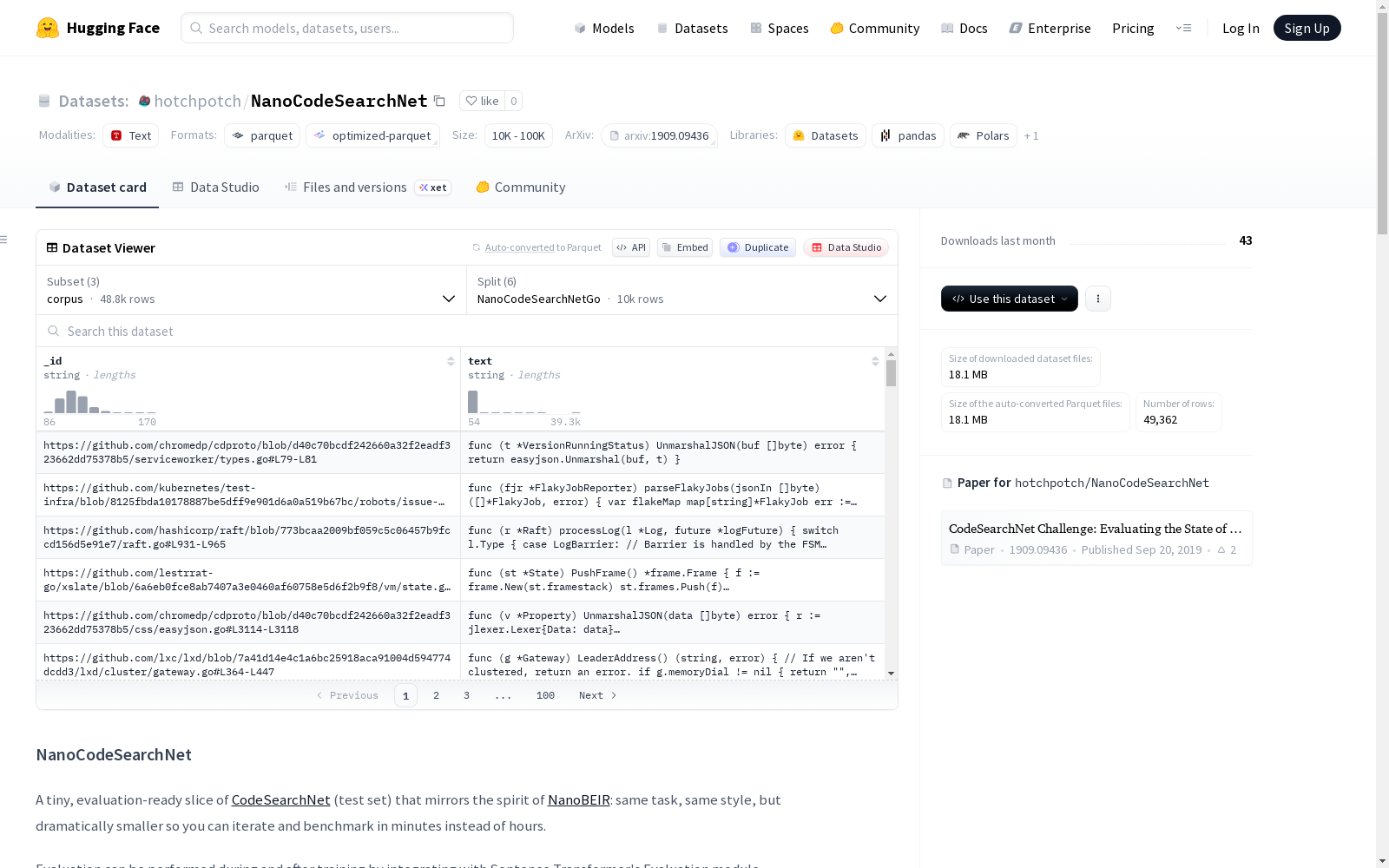1389x868 pixels.
Task: Open the more navigation menu icon
Action: pyautogui.click(x=1183, y=28)
